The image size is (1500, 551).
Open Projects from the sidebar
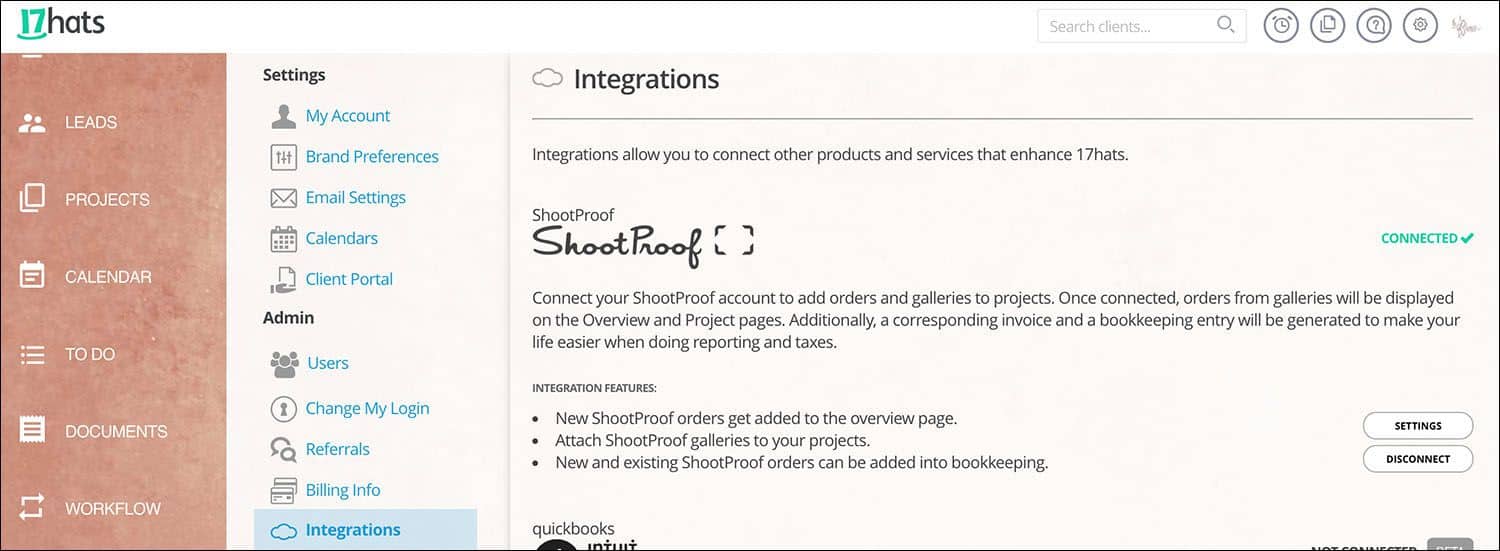point(106,200)
